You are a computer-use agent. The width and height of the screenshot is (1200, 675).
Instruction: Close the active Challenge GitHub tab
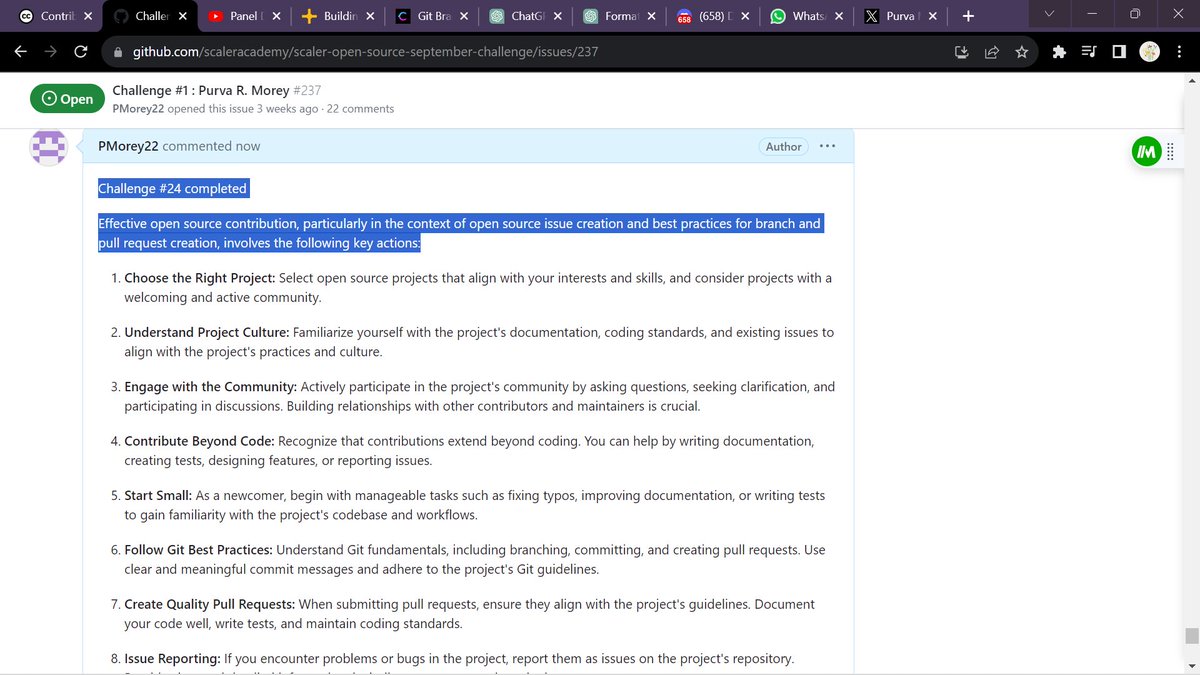coord(183,16)
